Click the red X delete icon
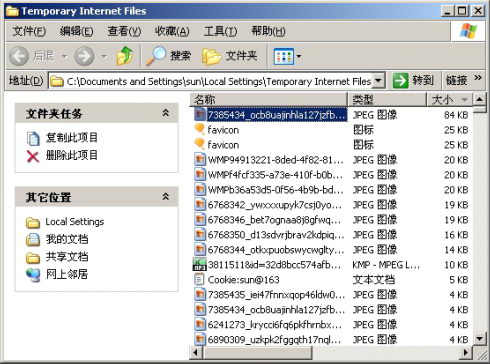 coord(33,156)
